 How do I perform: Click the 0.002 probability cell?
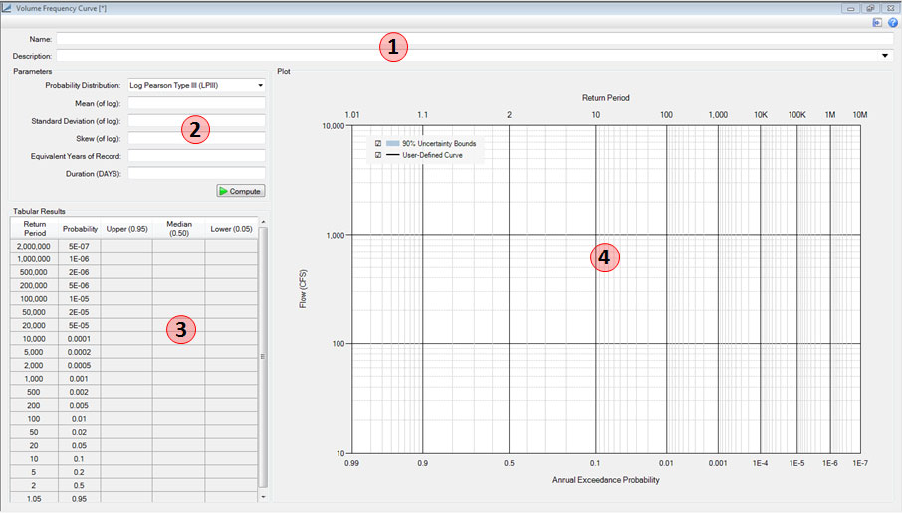[x=79, y=392]
